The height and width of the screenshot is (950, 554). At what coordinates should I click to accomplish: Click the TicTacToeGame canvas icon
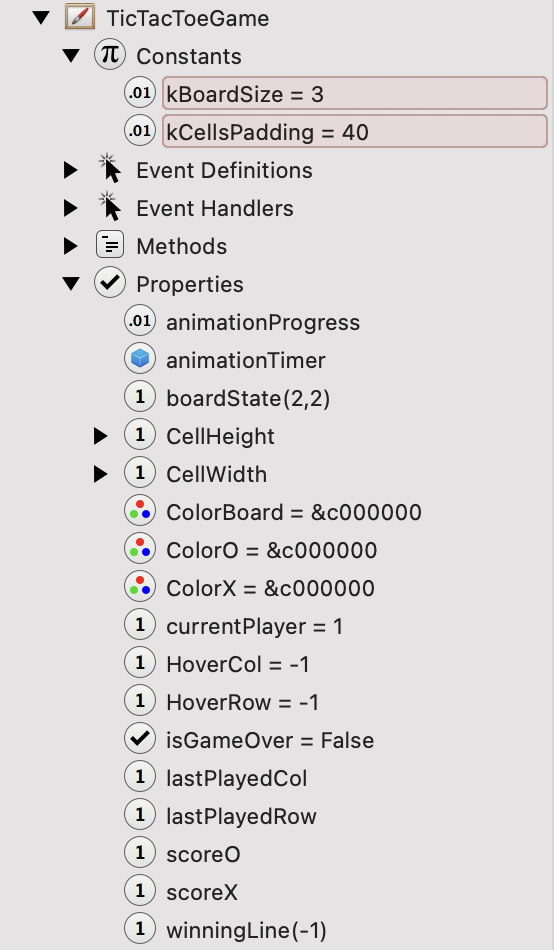80,18
